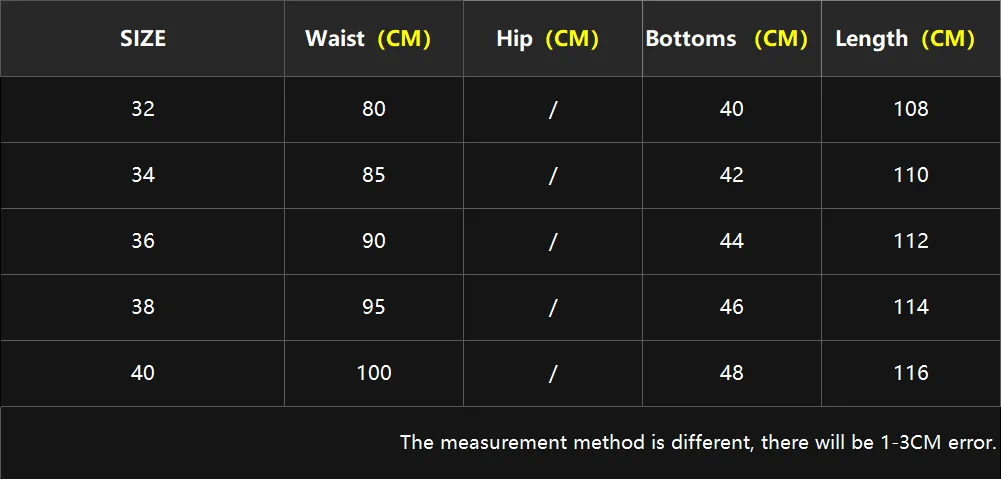Screen dimensions: 1001x480
Task: Click length value 116
Action: point(911,373)
